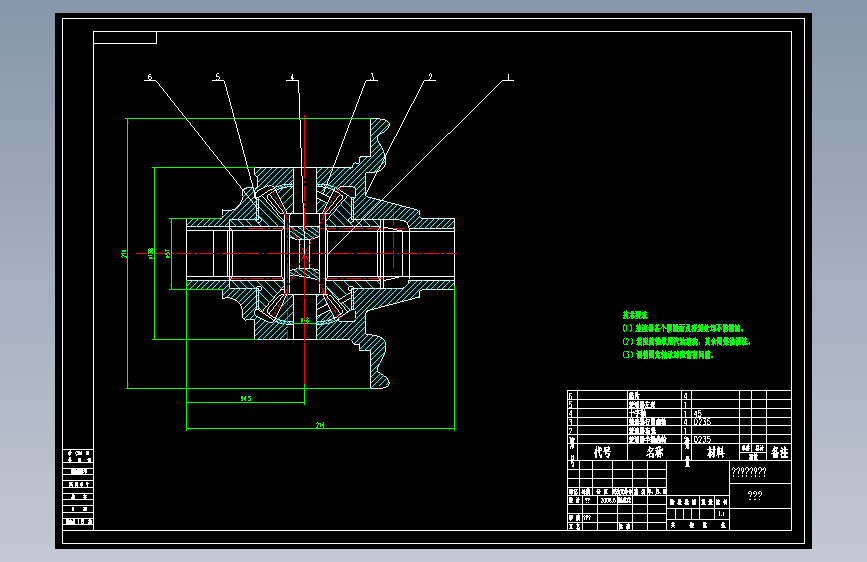Pick the 214 overall length dimension text
Screen dimensions: 867x562
[320, 425]
